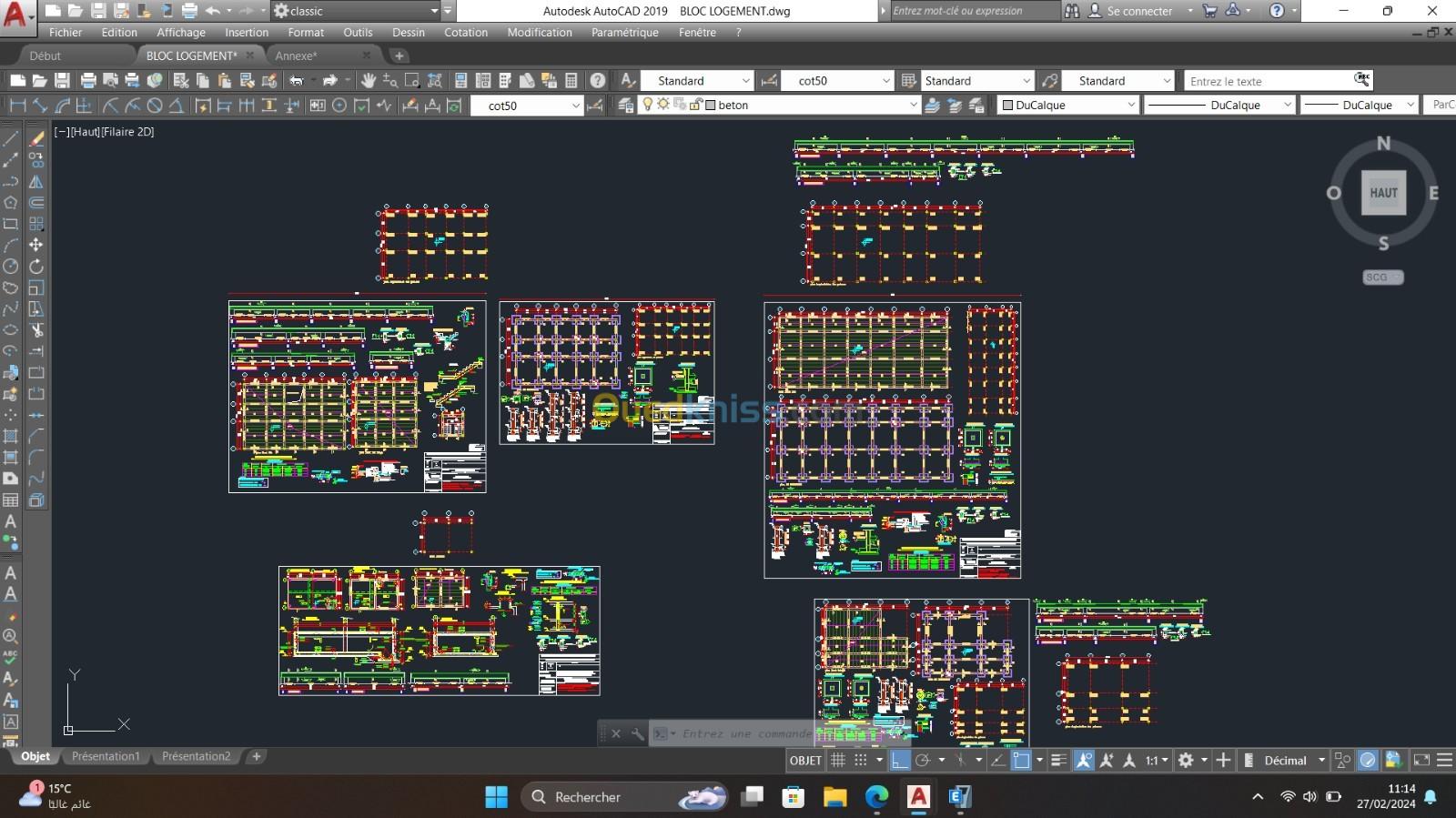Open the classic workspace dropdown
Image resolution: width=1456 pixels, height=818 pixels.
click(357, 11)
